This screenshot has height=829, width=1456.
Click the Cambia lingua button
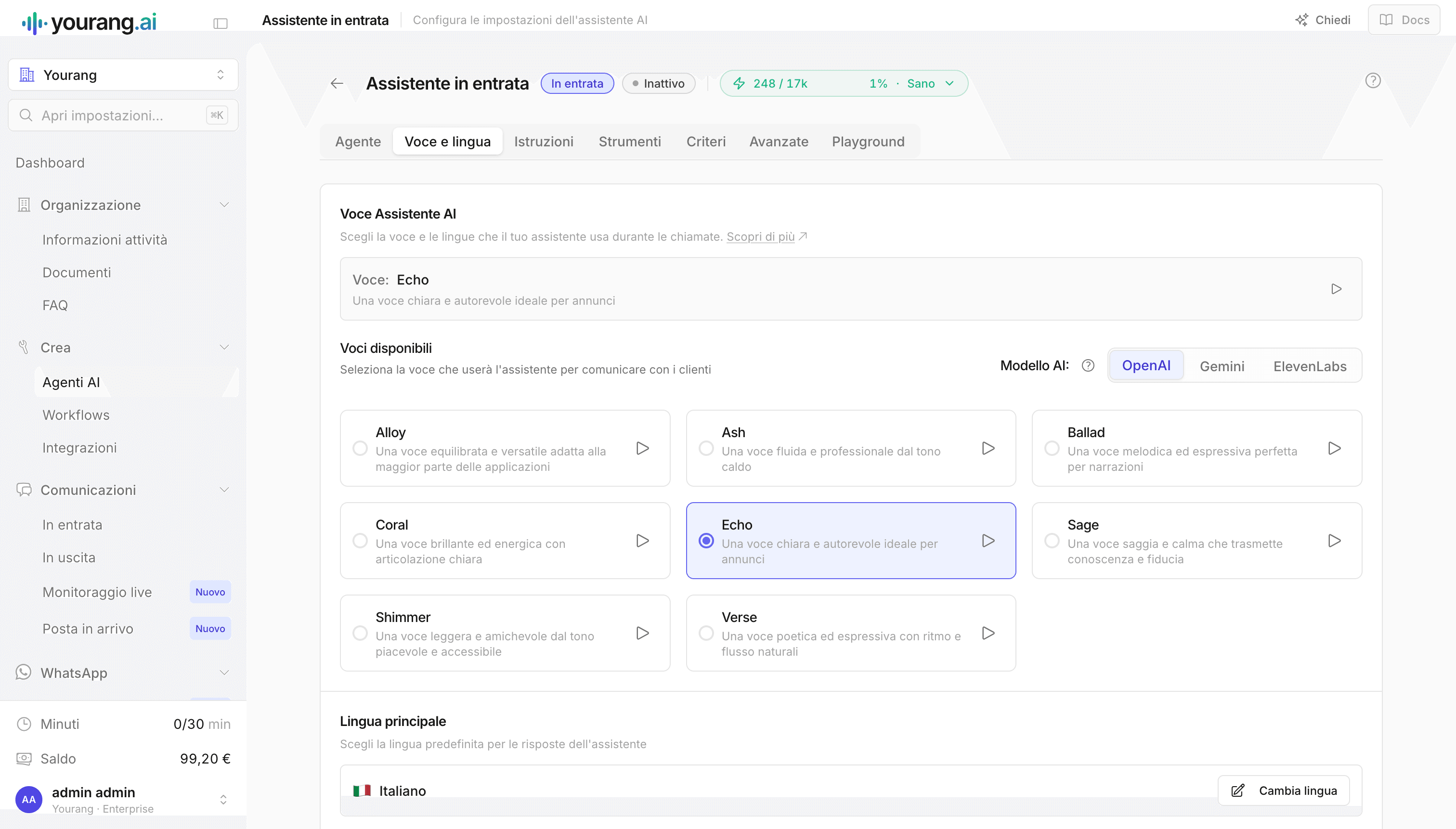(1284, 790)
